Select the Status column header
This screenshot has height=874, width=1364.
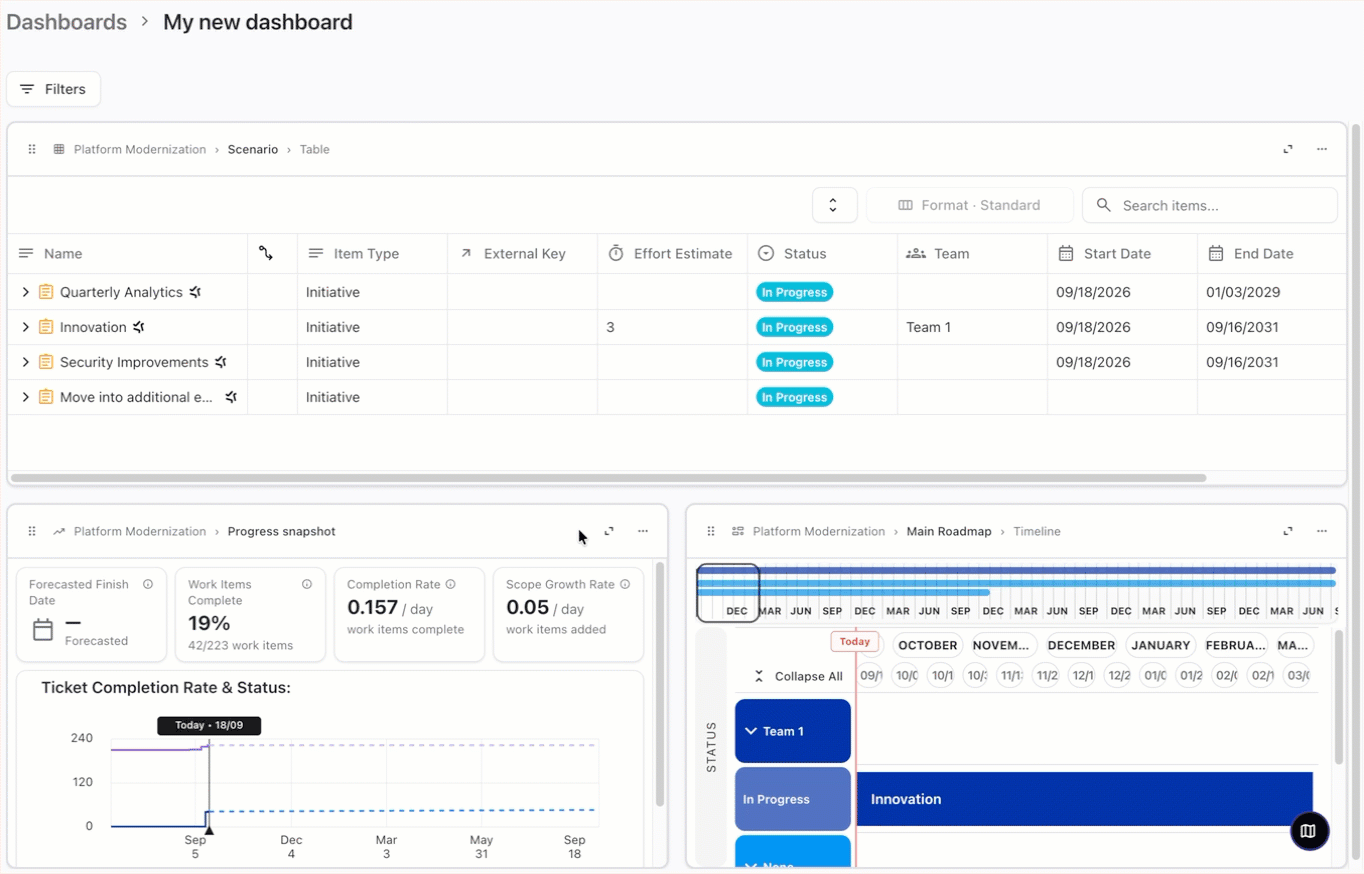(x=822, y=254)
